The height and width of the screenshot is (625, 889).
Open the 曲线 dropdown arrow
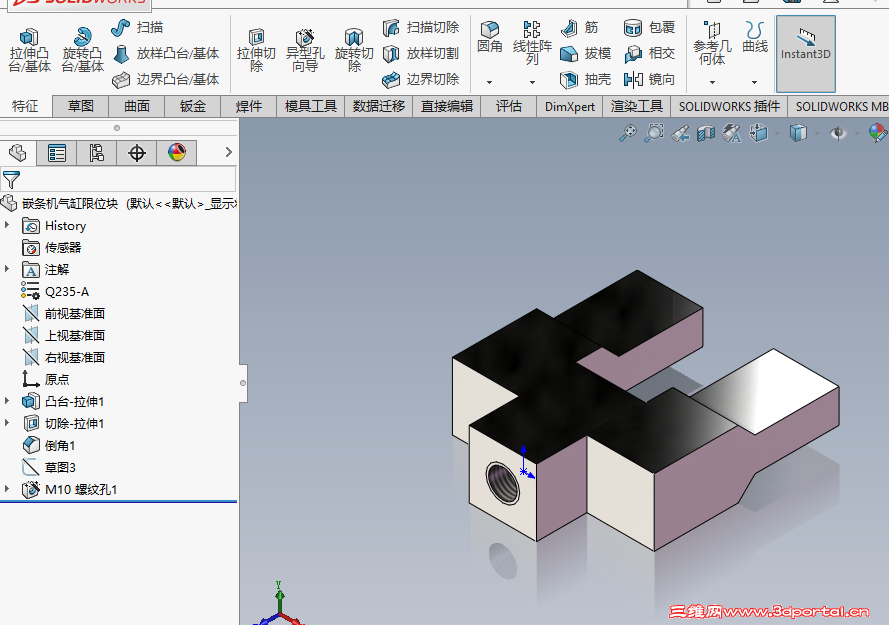755,82
